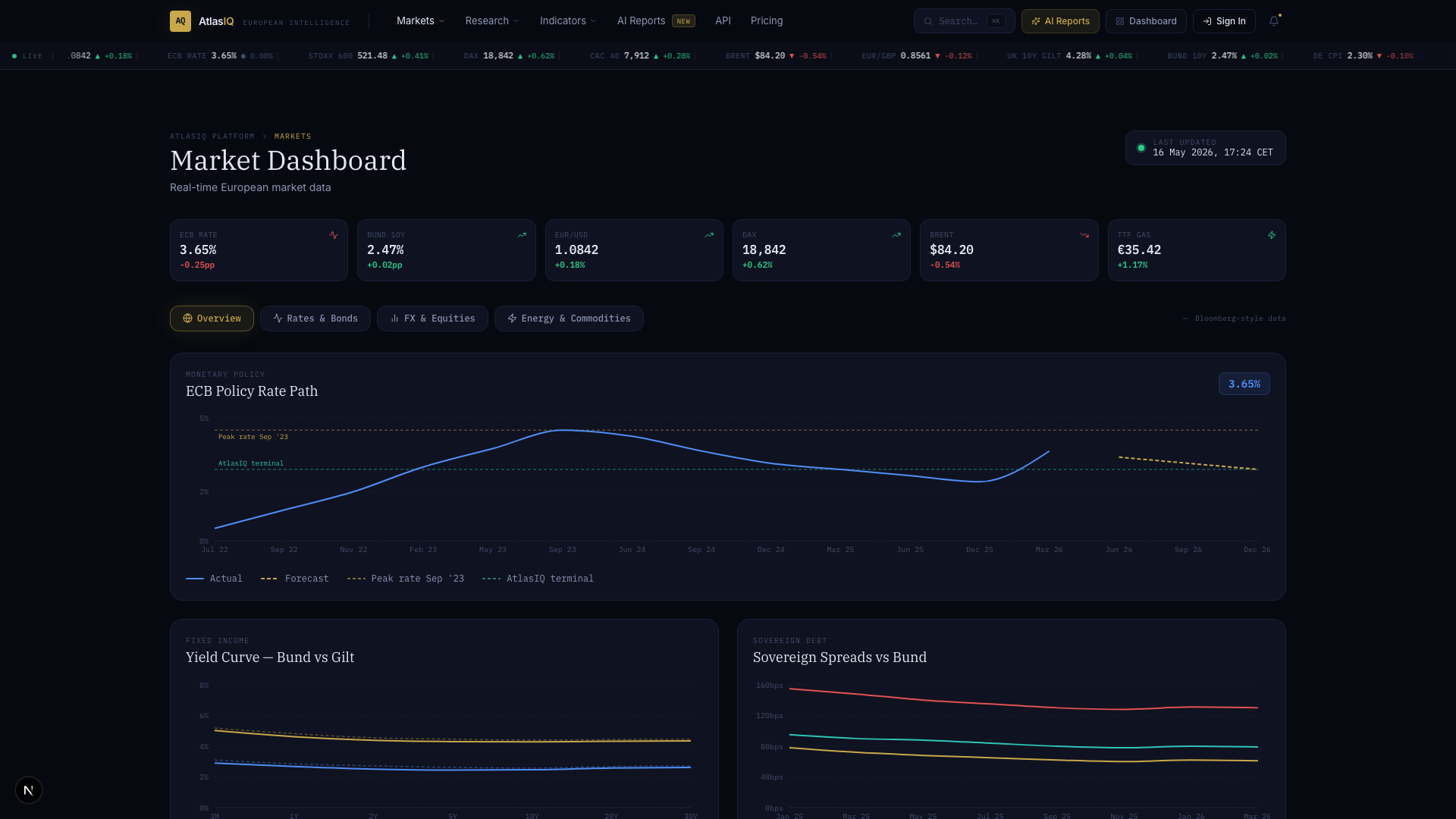Toggle the Actual series legend item
This screenshot has width=1456, height=819.
pyautogui.click(x=214, y=579)
